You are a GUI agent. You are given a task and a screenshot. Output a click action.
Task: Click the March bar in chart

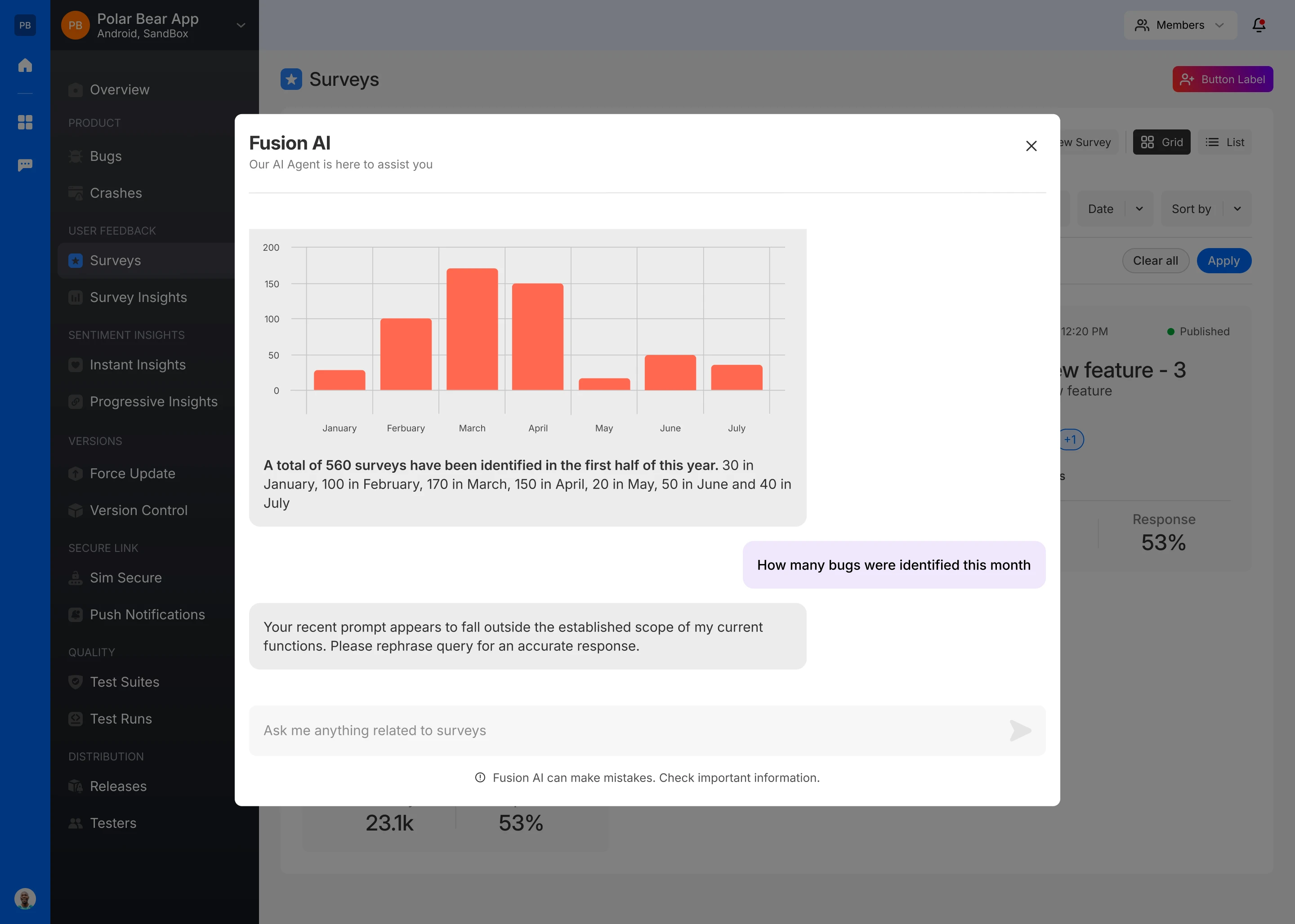click(x=472, y=329)
